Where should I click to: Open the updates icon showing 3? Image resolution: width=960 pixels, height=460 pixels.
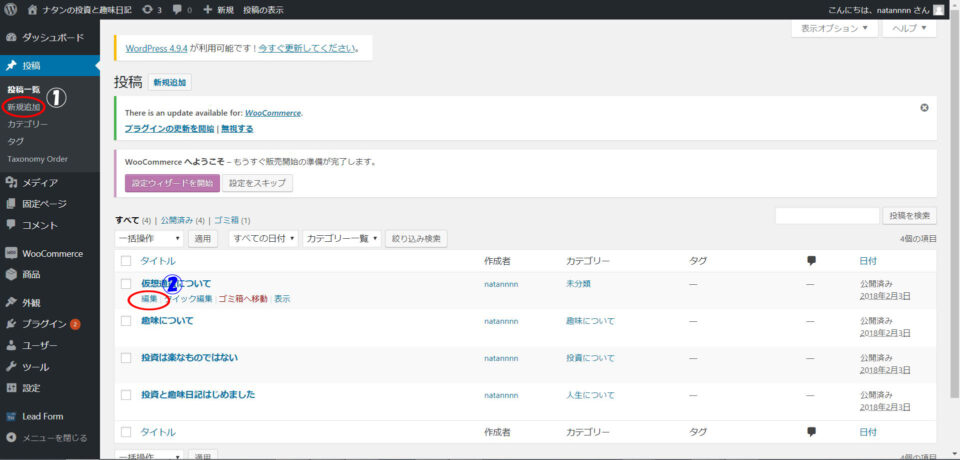pos(152,10)
